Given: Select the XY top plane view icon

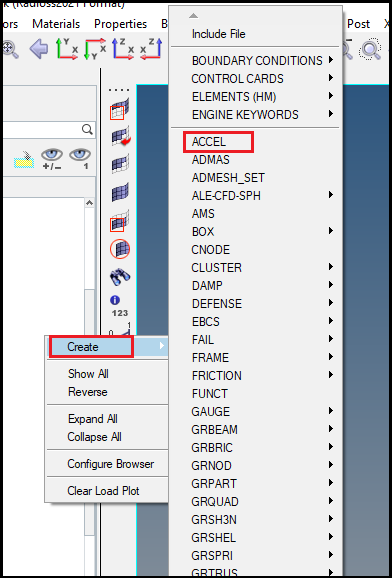Looking at the screenshot, I should click(x=67, y=49).
